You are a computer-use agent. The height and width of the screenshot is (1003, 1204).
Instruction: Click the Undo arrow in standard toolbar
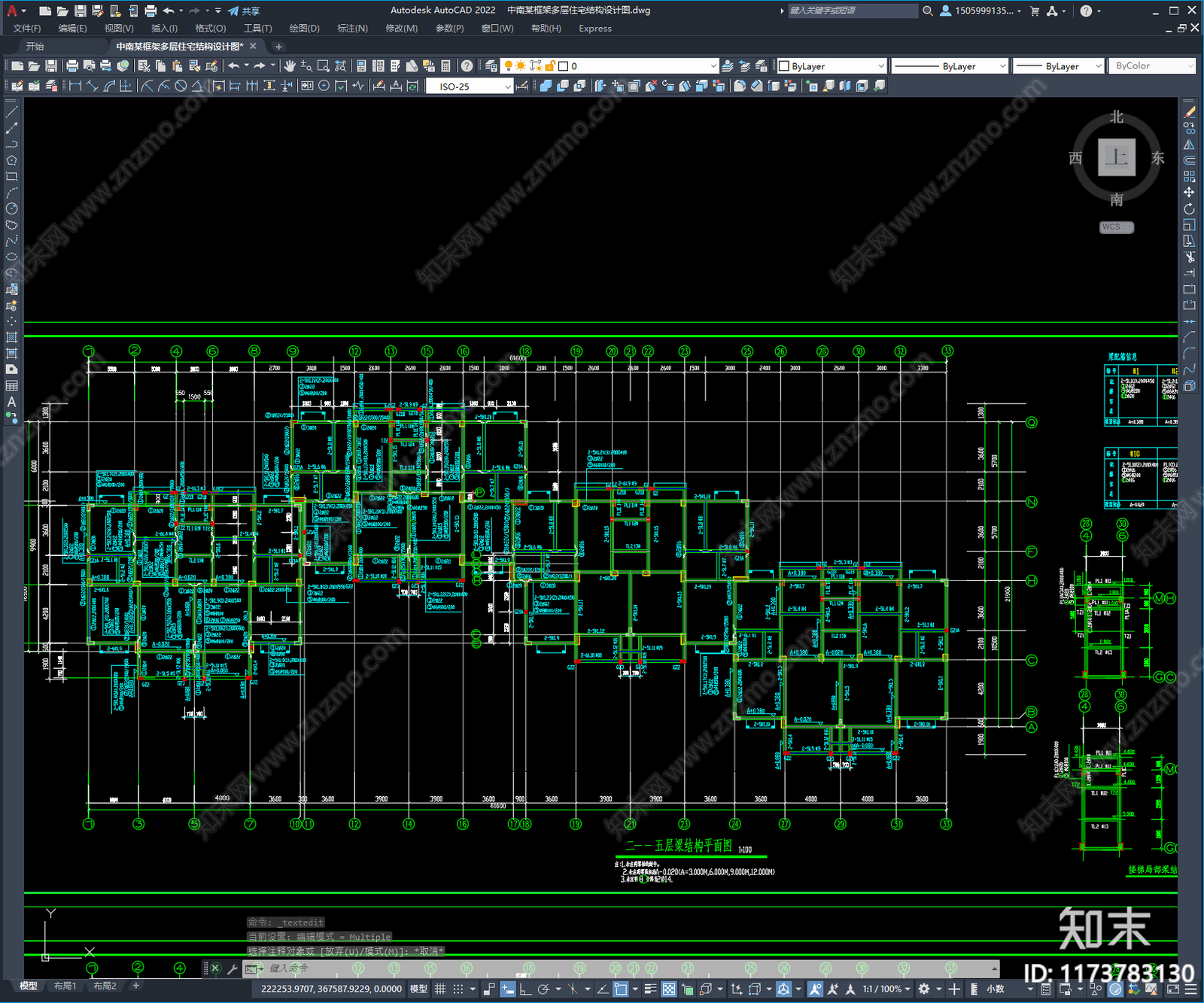coord(234,66)
